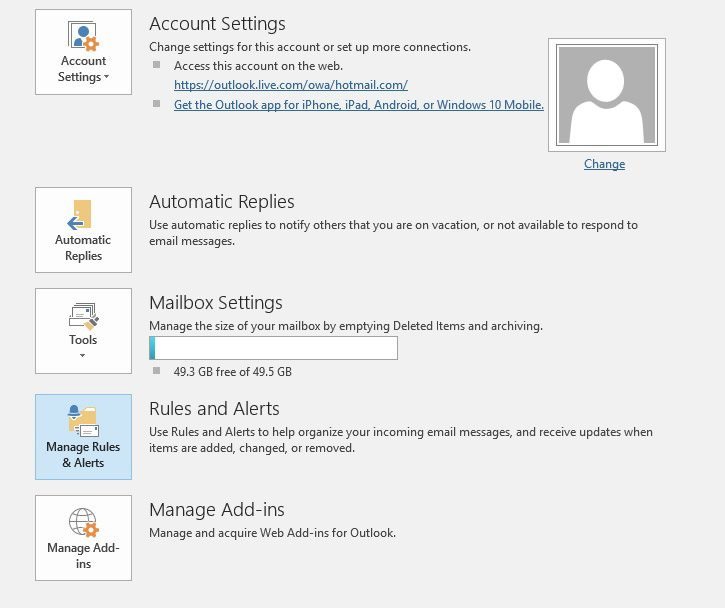
Task: Click the Manage Add-ins heading
Action: (217, 510)
